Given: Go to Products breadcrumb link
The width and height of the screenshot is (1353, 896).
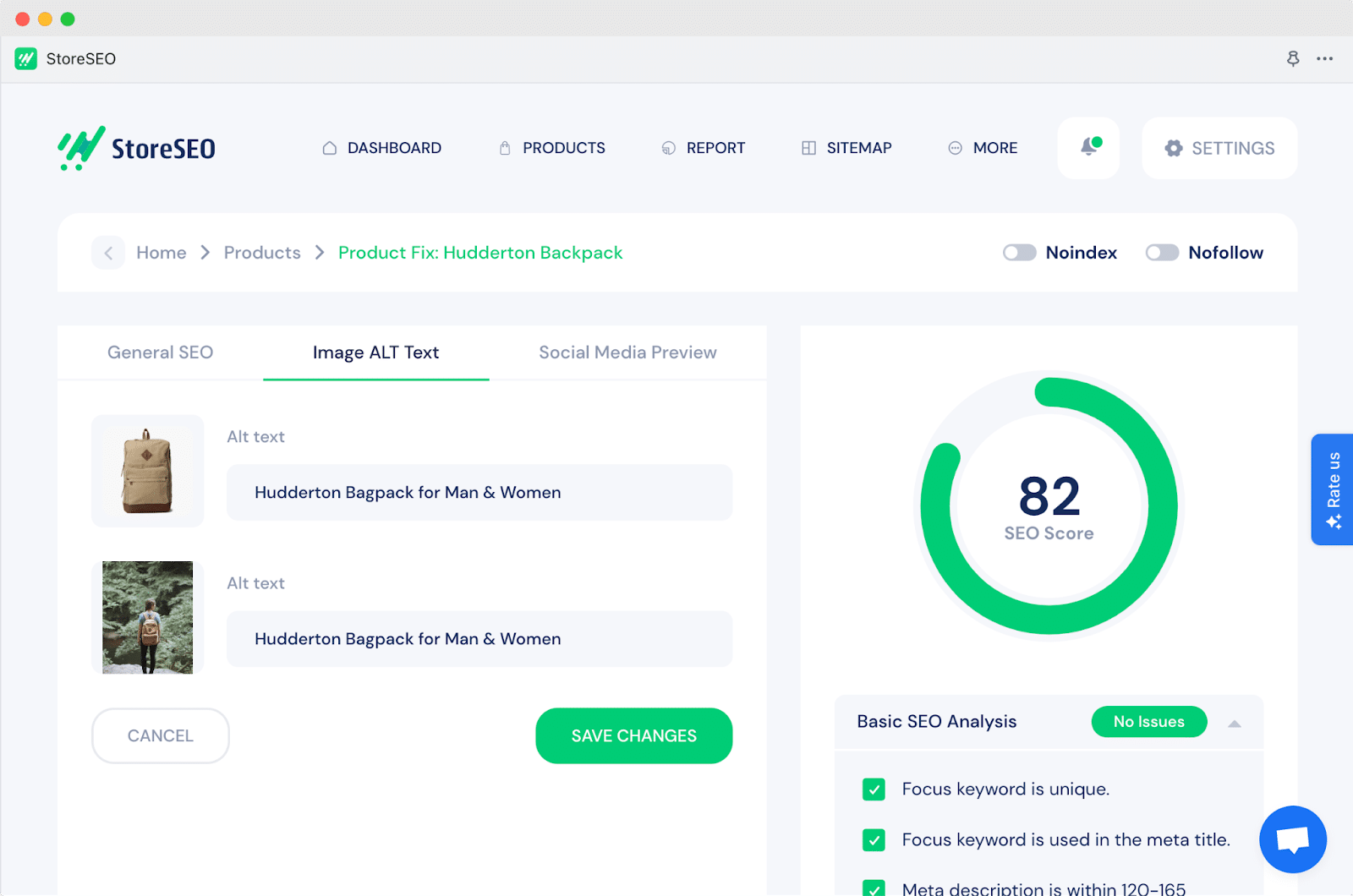Looking at the screenshot, I should [262, 253].
